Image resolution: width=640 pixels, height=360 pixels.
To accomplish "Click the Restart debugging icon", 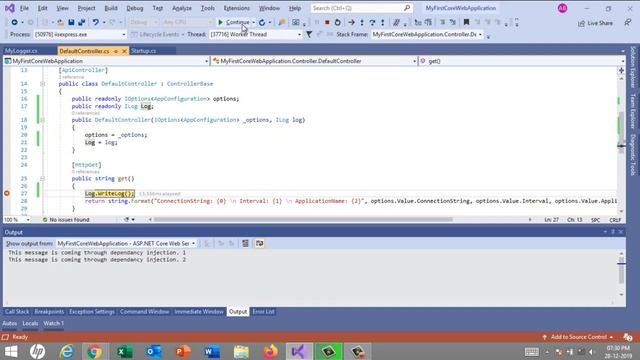I will (x=337, y=22).
